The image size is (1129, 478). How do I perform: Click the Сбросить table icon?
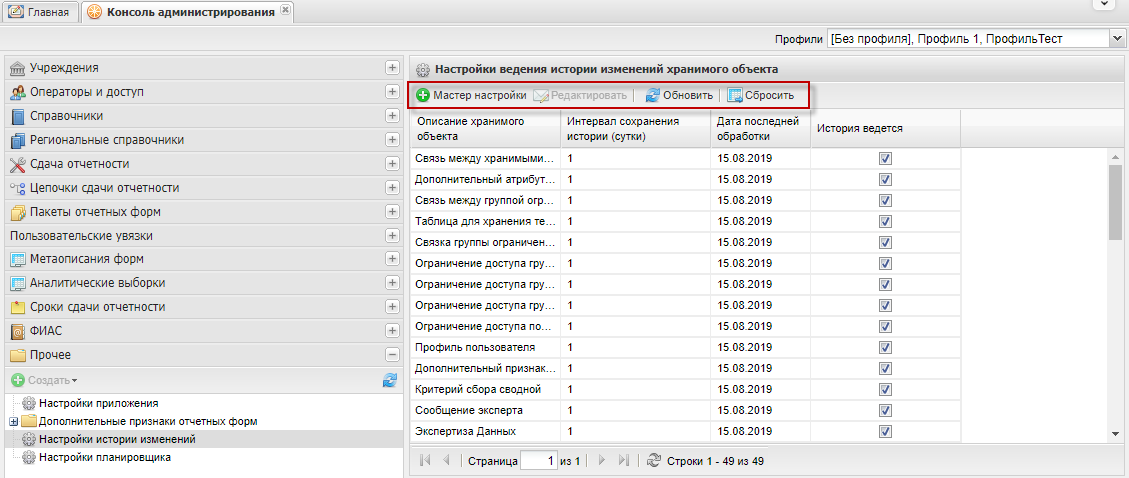(734, 95)
